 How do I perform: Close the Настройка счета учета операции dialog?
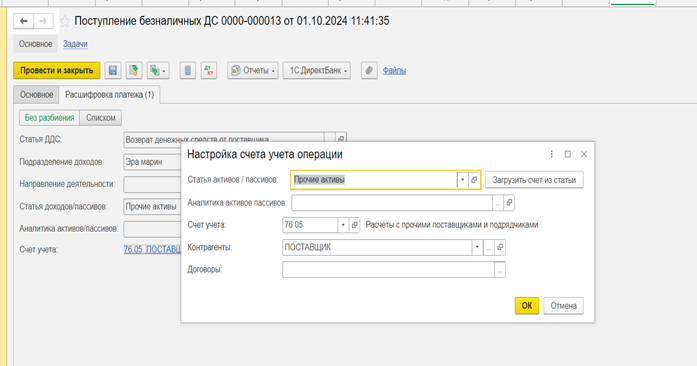(584, 154)
